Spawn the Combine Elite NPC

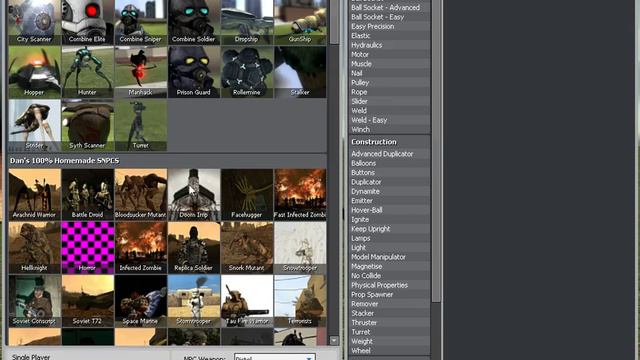coord(87,22)
